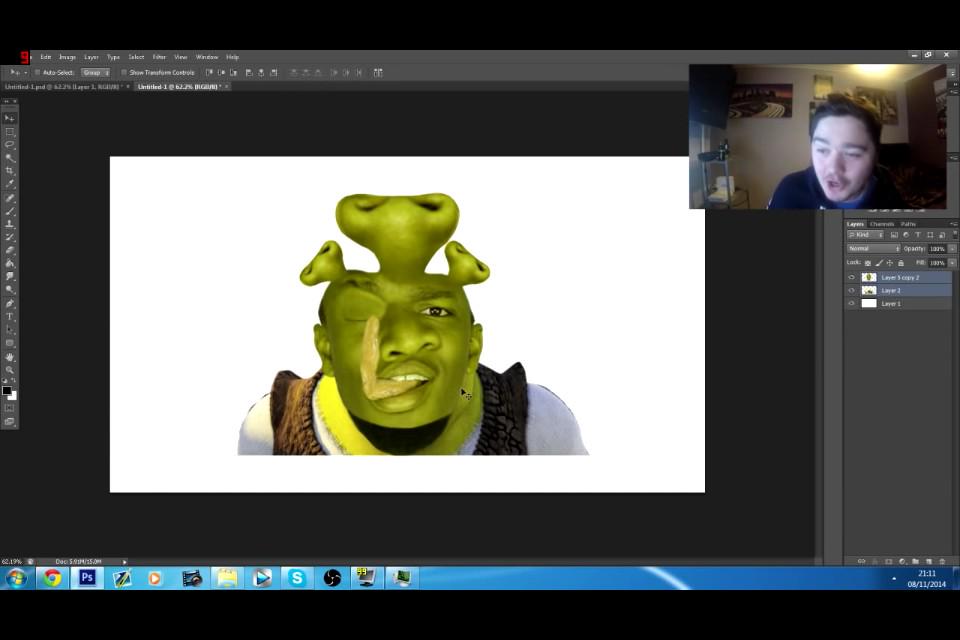This screenshot has width=960, height=640.
Task: Select the Path Selection tool
Action: 10,329
